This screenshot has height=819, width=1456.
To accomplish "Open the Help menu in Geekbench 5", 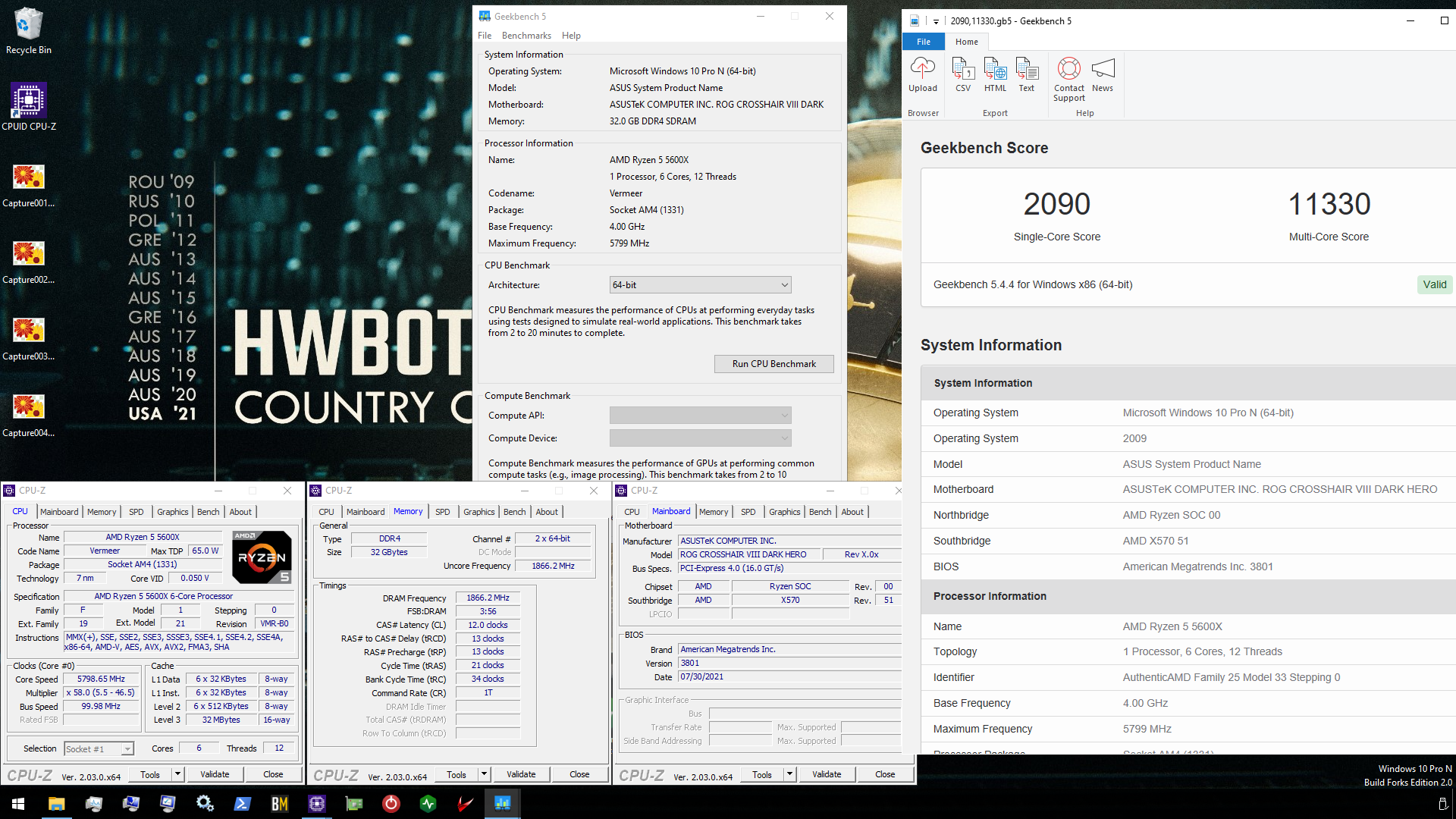I will [571, 36].
